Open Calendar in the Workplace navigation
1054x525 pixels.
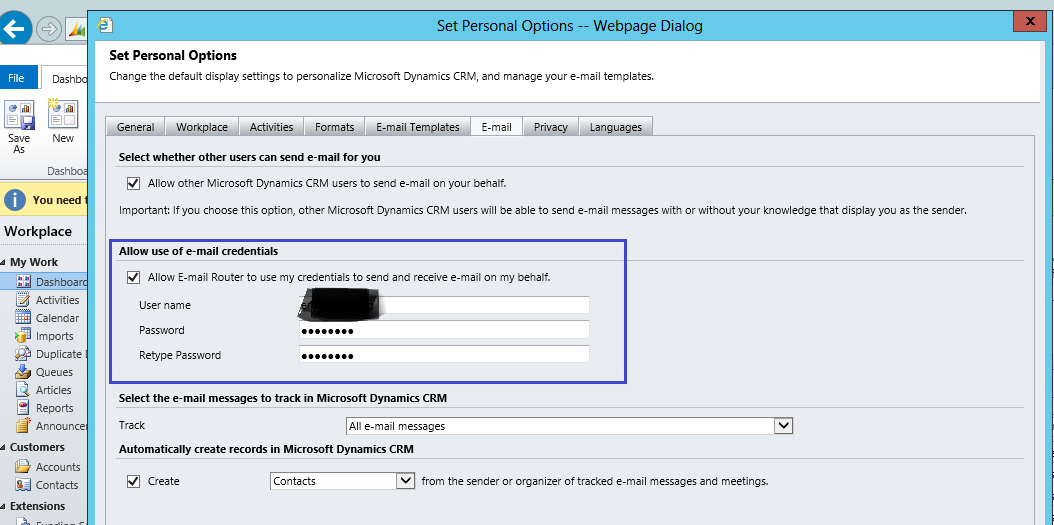pos(57,318)
